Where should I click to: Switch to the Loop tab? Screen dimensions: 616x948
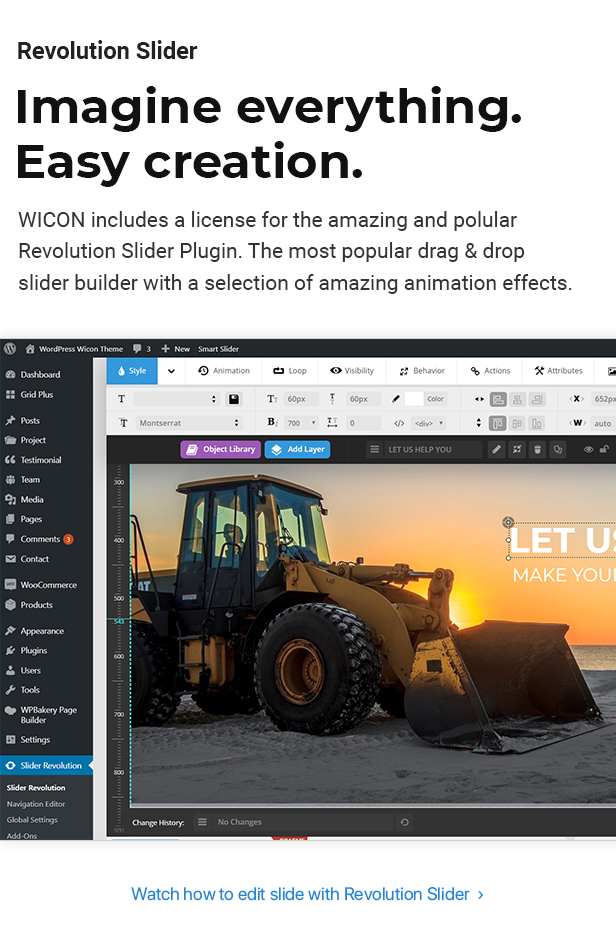(290, 371)
